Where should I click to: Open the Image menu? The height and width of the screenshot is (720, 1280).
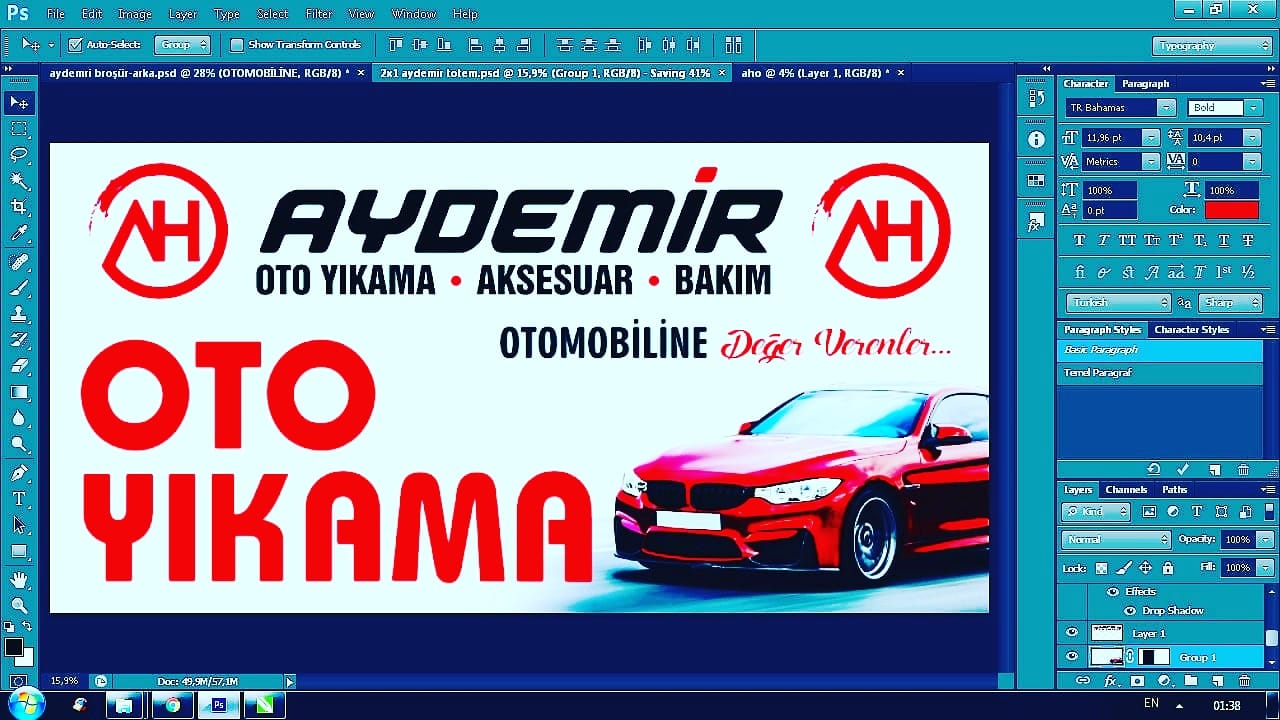[x=135, y=14]
